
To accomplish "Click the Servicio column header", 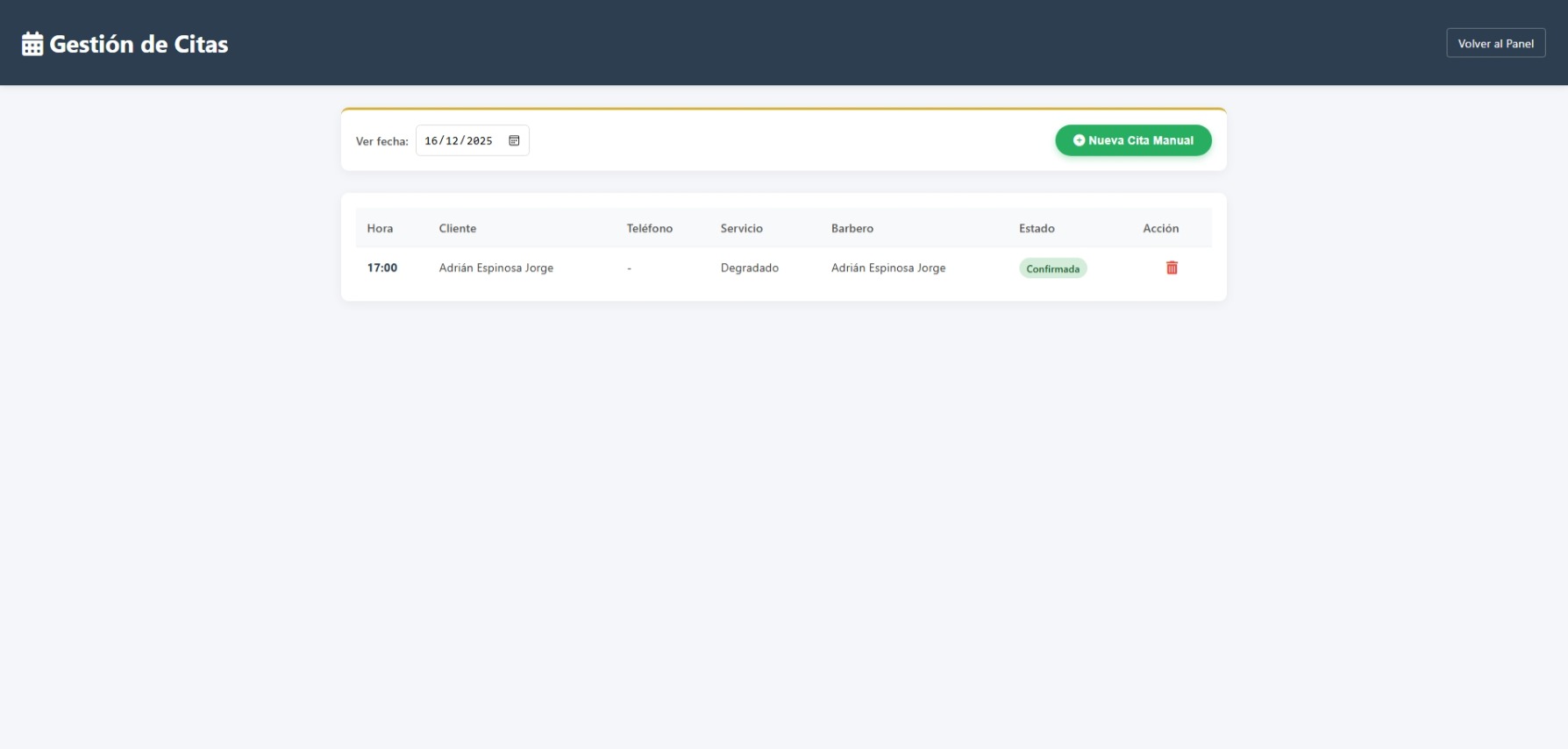I will pyautogui.click(x=741, y=228).
